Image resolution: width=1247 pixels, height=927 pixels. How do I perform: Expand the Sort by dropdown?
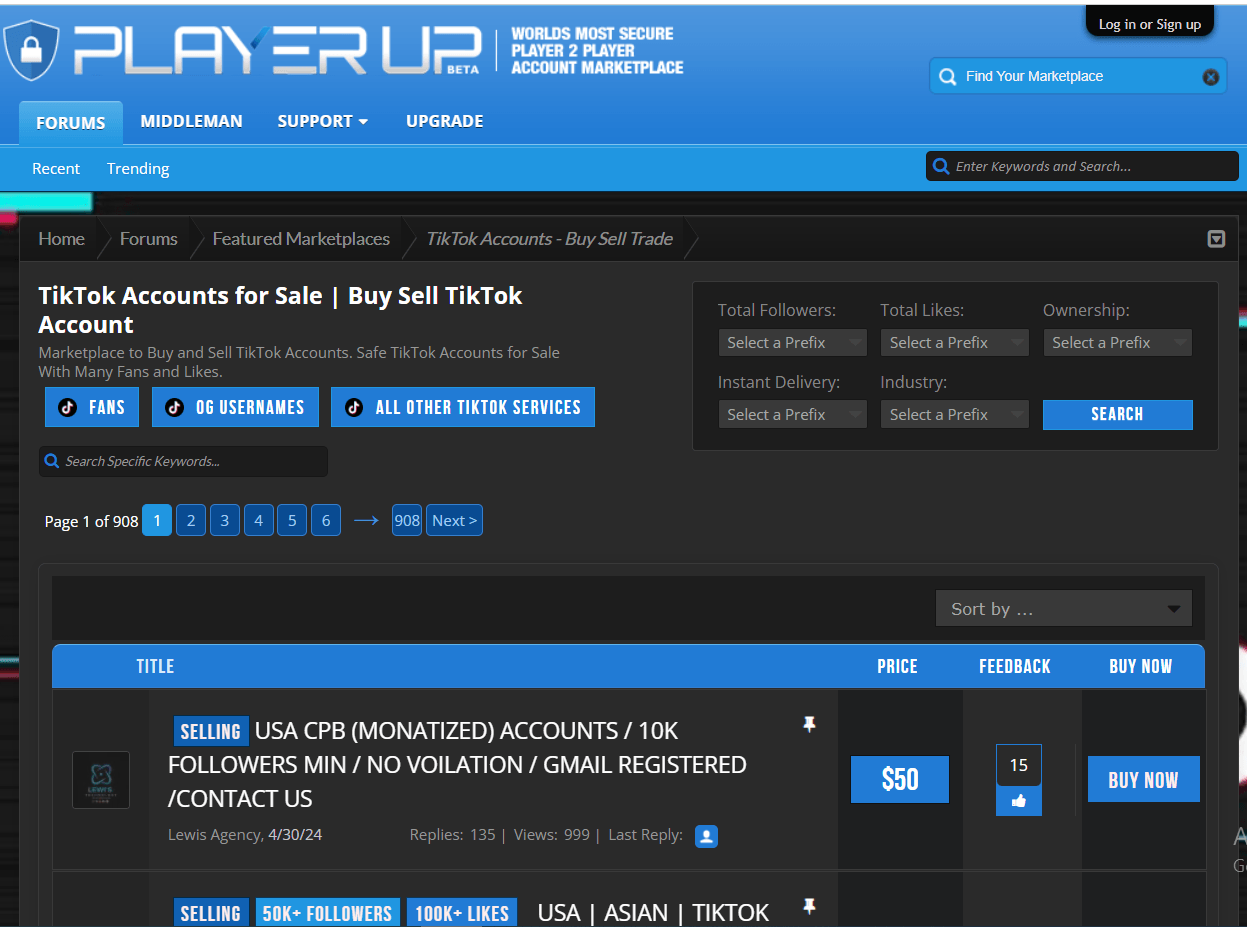(1064, 609)
